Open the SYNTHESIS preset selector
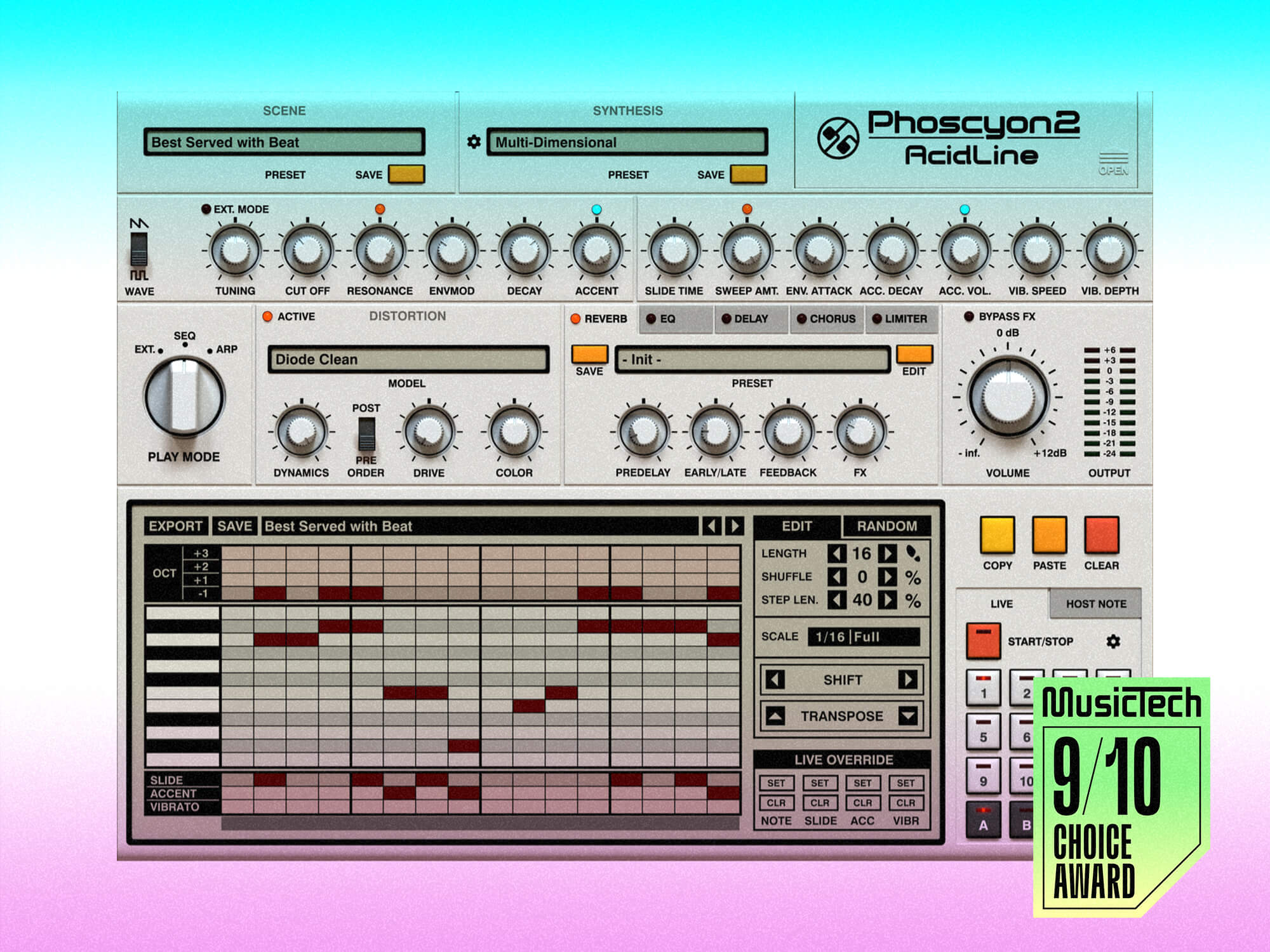Screen dimensions: 1270x952 coord(627,142)
